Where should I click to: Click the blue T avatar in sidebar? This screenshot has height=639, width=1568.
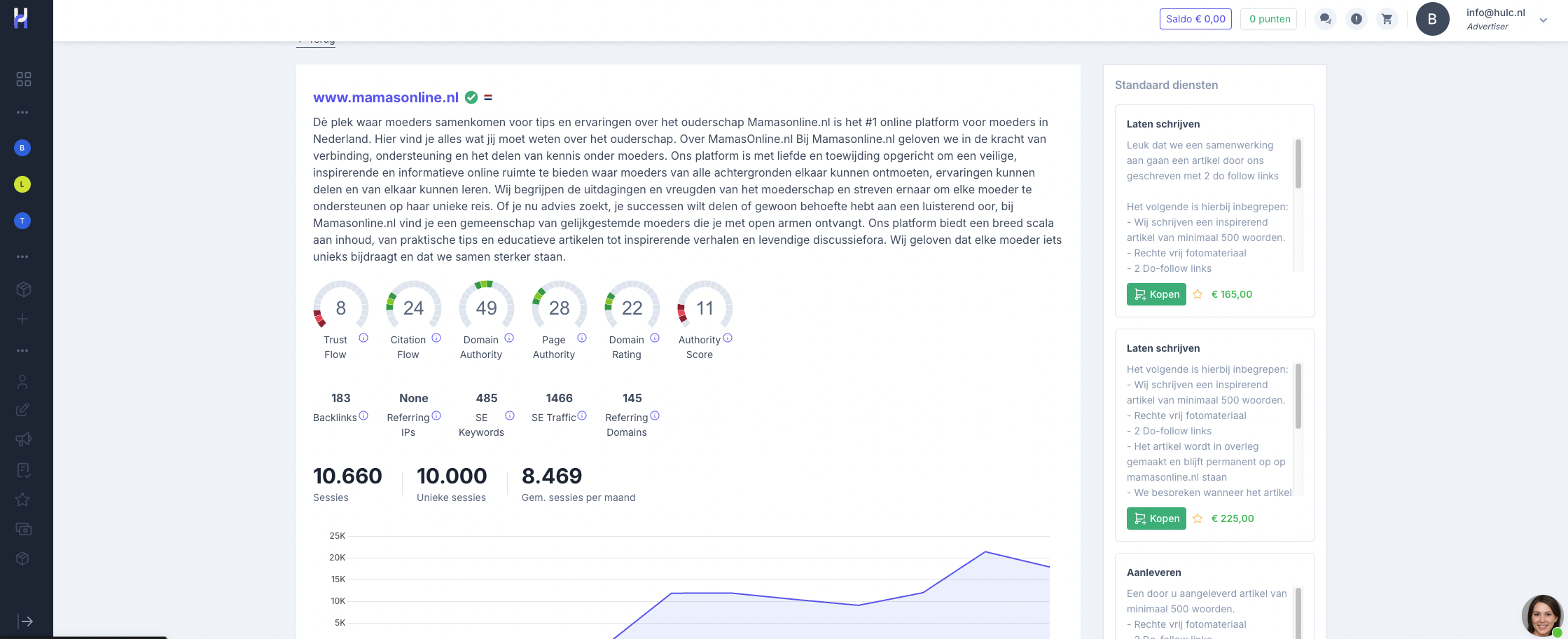[x=22, y=221]
